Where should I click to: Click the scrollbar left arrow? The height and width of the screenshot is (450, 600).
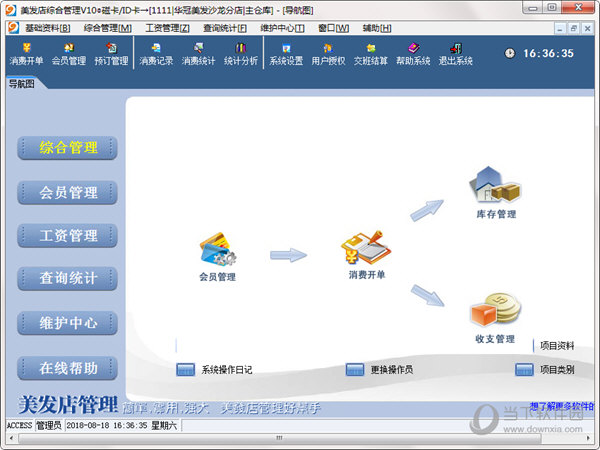[11, 438]
